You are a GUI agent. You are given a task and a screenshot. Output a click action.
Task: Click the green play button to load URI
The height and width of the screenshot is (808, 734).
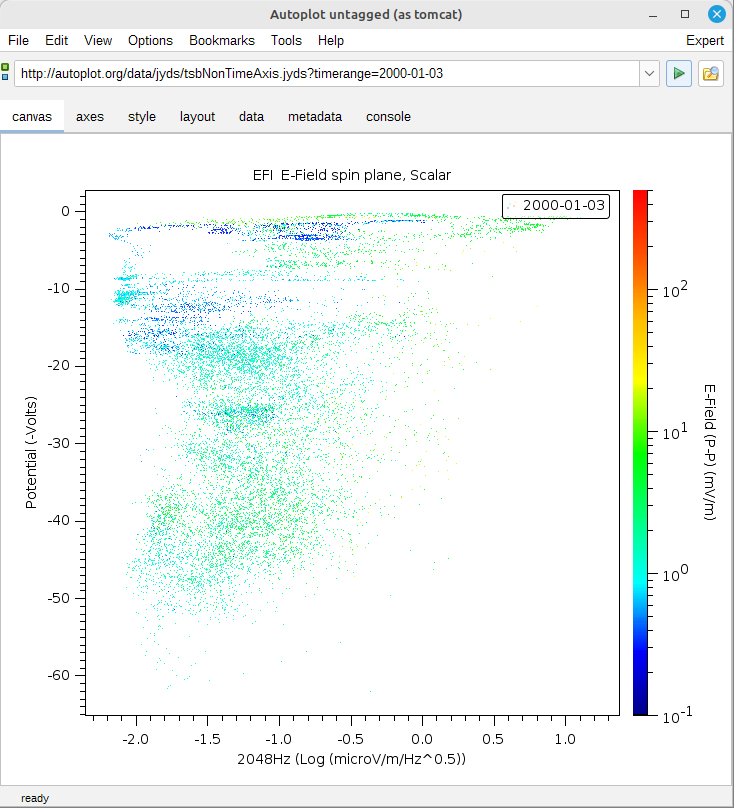pos(679,74)
